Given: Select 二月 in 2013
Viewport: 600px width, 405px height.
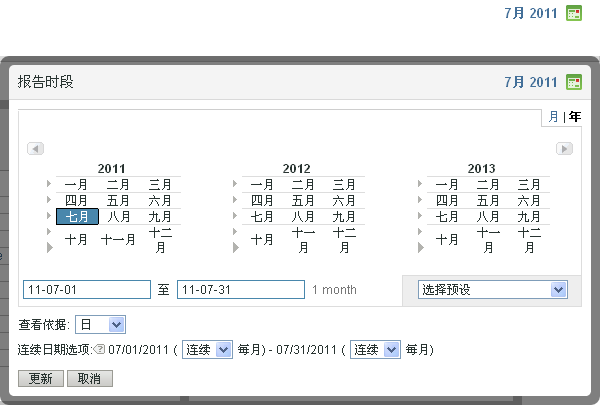Looking at the screenshot, I should (488, 185).
